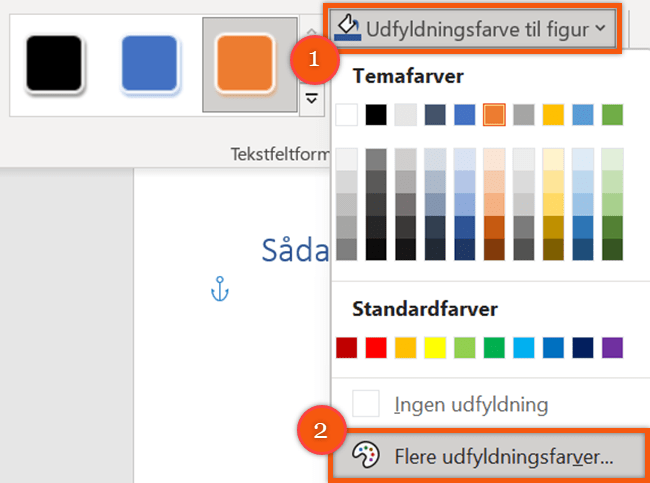This screenshot has width=650, height=483.
Task: Pick the white theme color
Action: pos(346,115)
